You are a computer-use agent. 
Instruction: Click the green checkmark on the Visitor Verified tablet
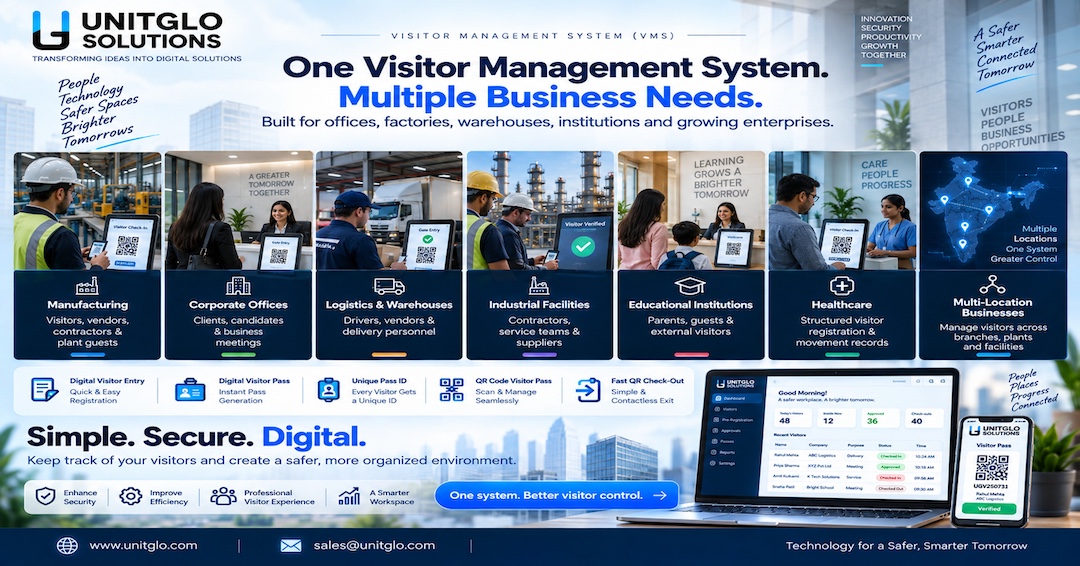(583, 247)
